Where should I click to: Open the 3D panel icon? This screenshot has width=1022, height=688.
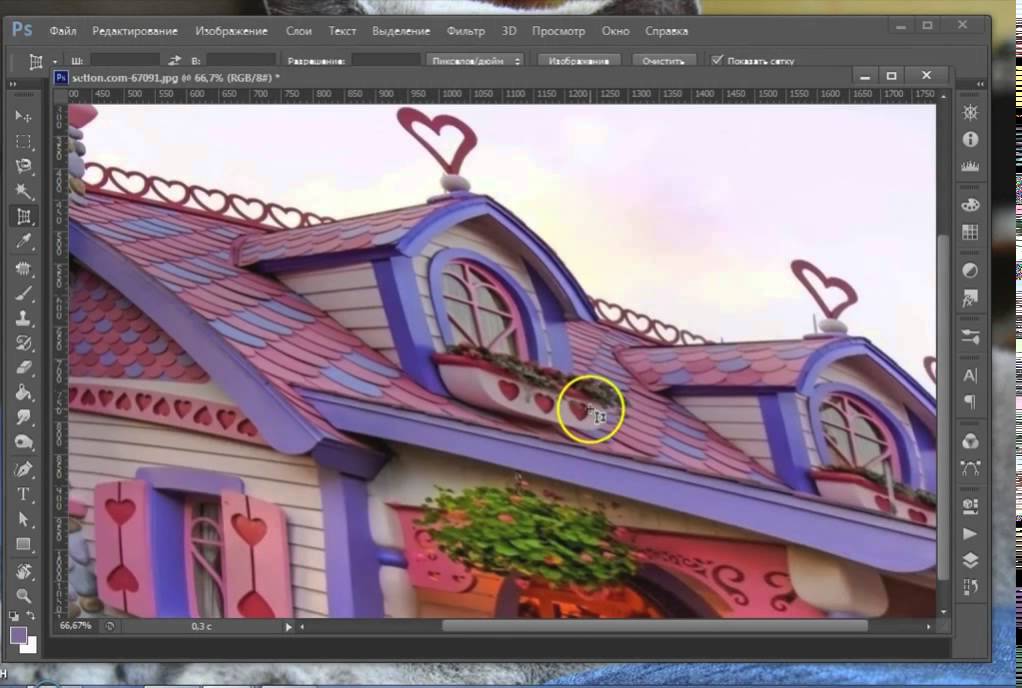click(x=970, y=506)
